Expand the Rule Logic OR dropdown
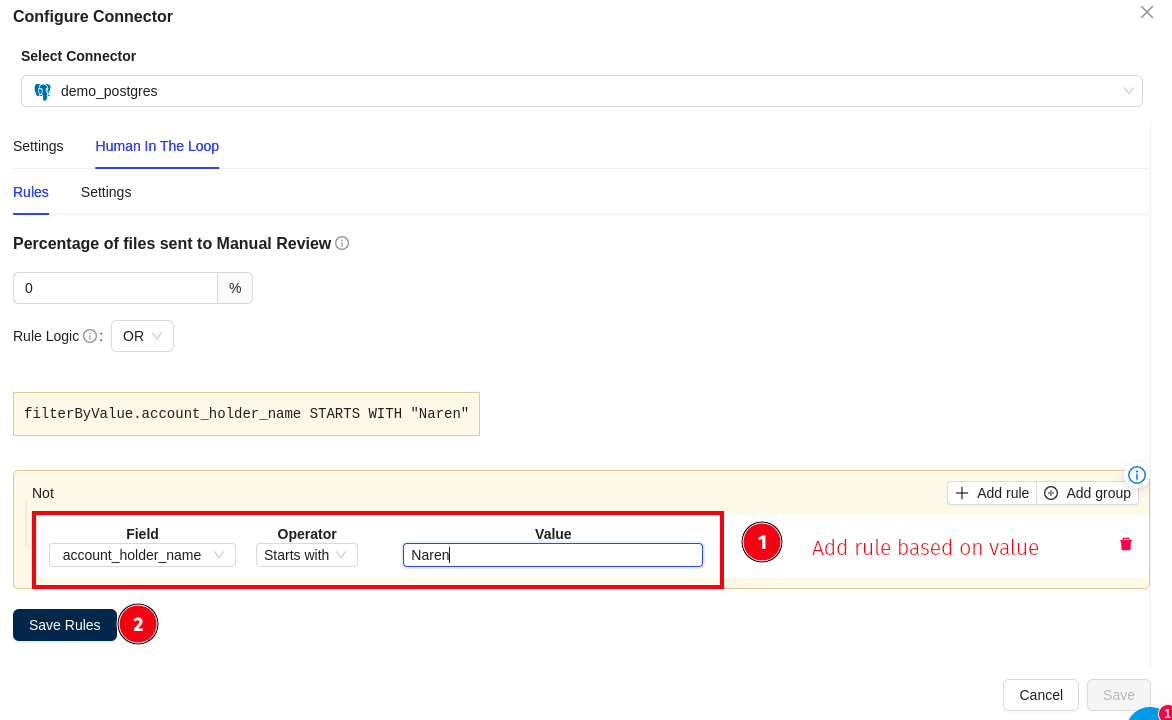 (x=142, y=336)
